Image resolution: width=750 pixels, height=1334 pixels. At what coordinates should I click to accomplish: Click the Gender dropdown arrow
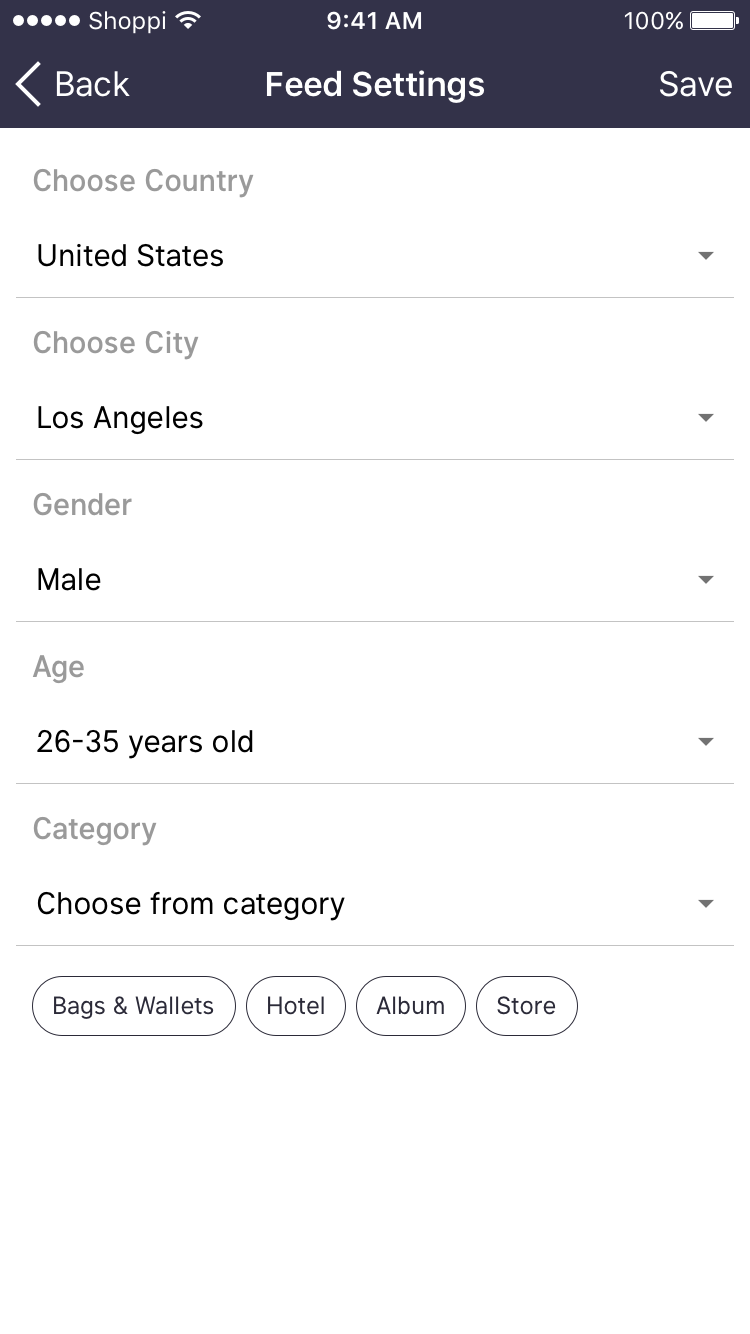tap(706, 580)
